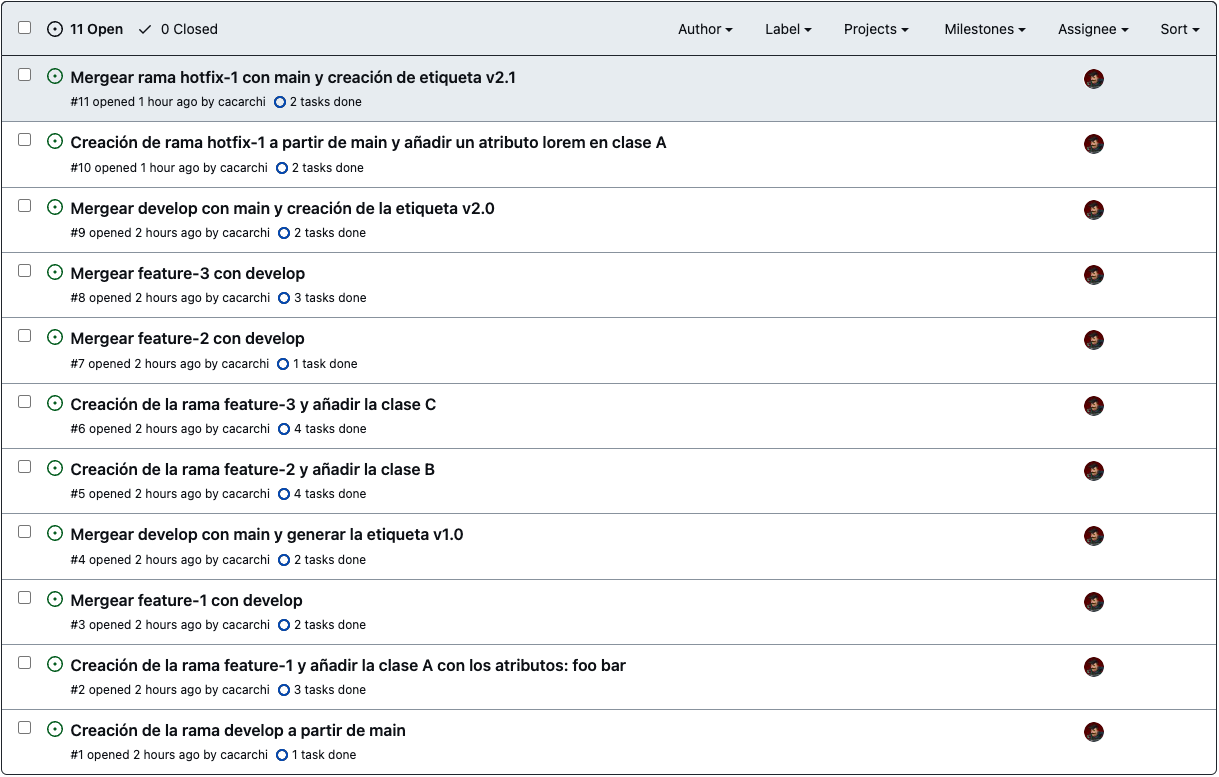Check the box for issue #2 feature-1 clase A
This screenshot has height=777, width=1219.
25,662
